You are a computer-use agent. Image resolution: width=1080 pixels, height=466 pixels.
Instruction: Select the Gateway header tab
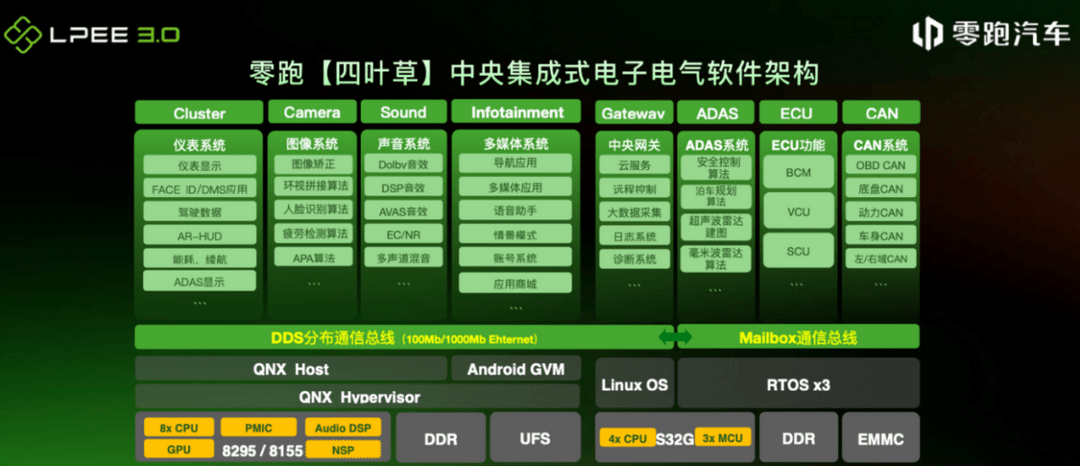click(634, 113)
